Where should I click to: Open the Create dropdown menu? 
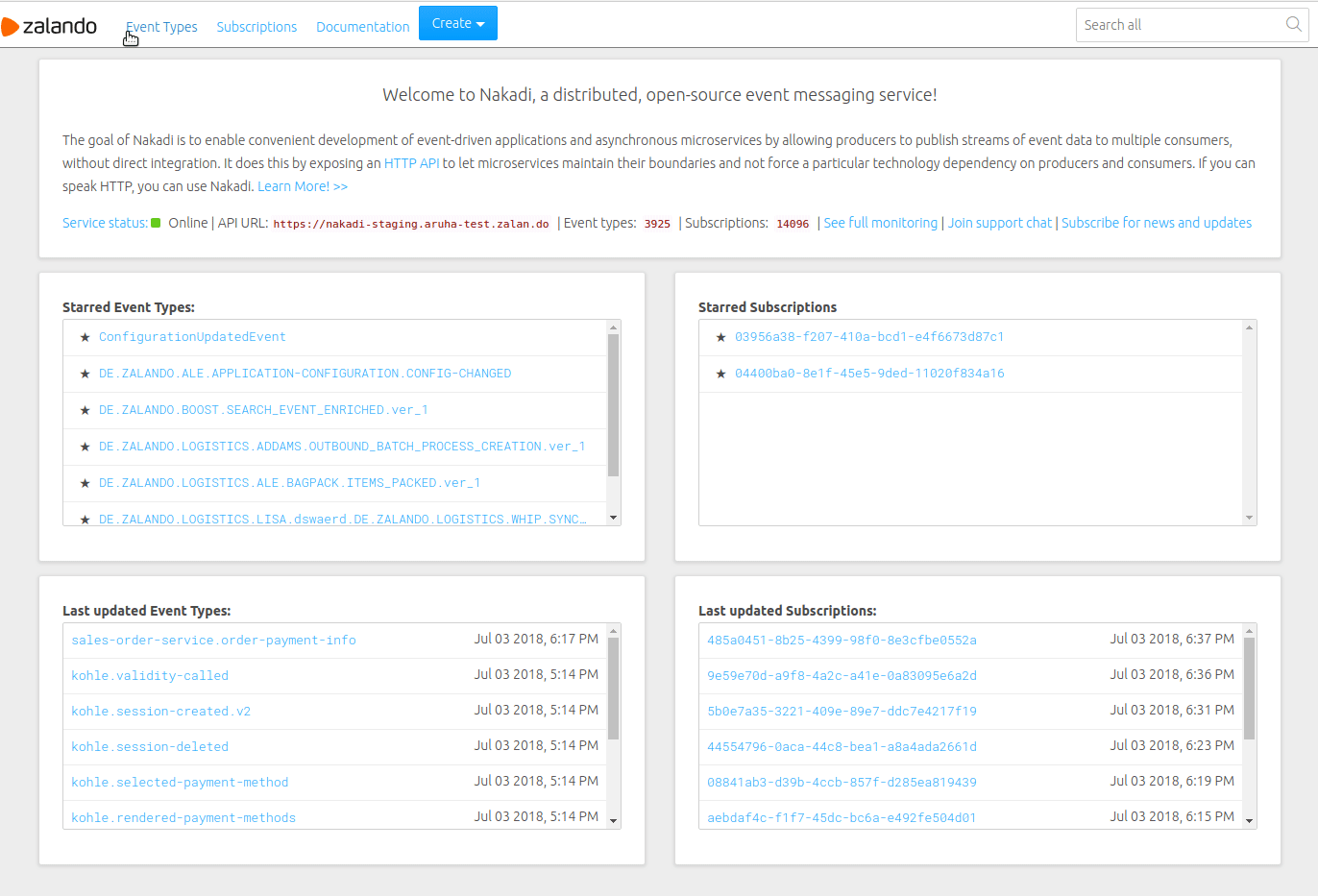point(458,23)
